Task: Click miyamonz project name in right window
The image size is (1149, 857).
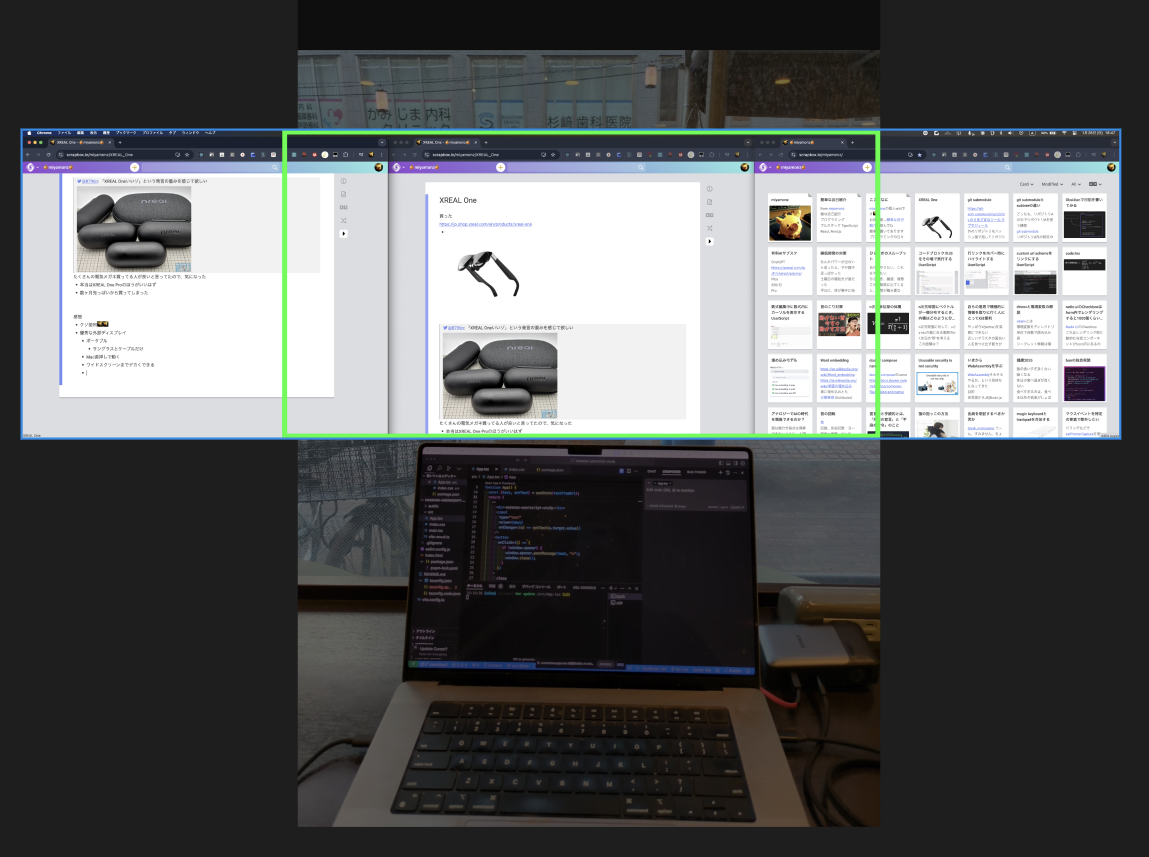Action: tap(791, 167)
